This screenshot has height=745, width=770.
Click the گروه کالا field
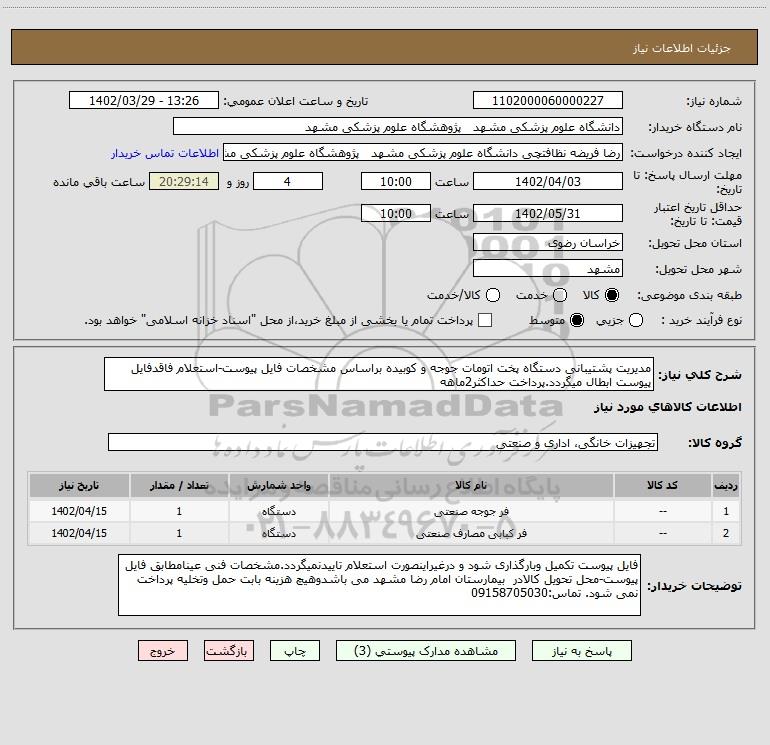(383, 442)
